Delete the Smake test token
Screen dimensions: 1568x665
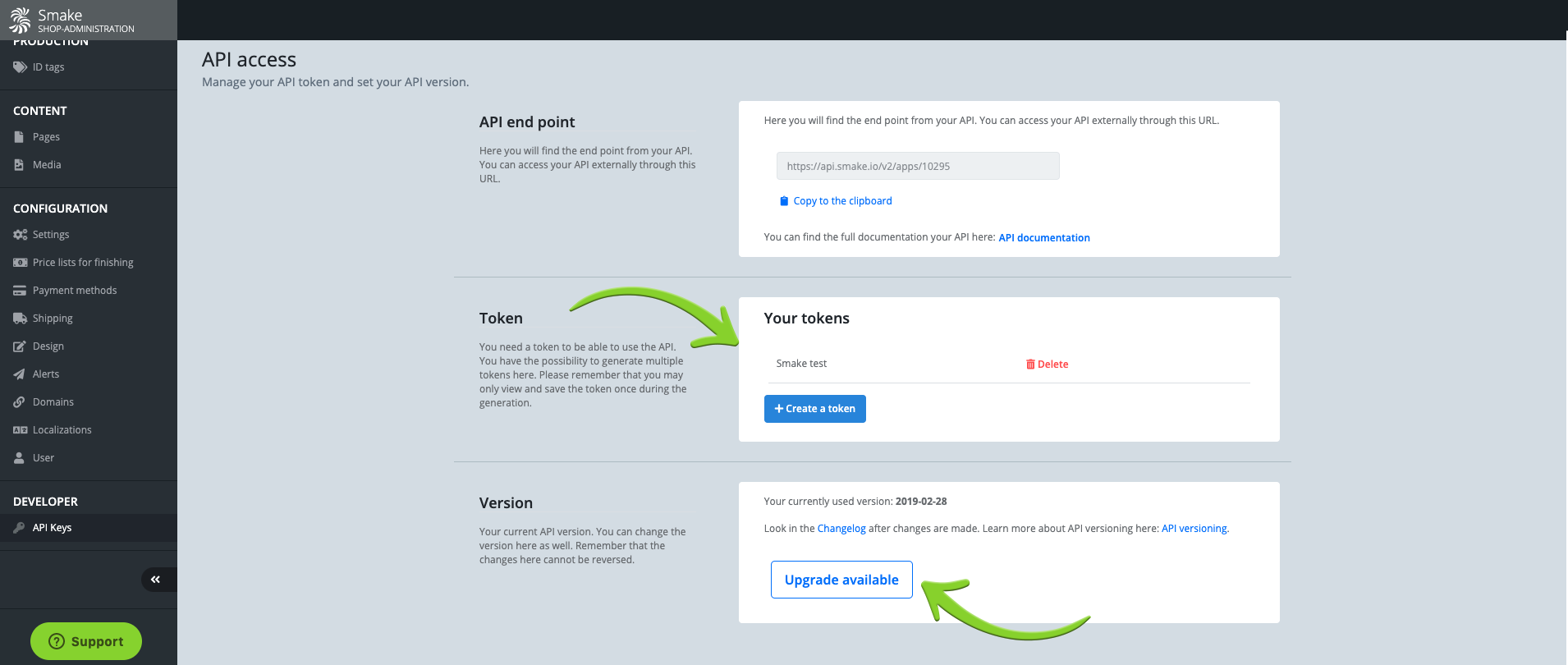[x=1047, y=365]
